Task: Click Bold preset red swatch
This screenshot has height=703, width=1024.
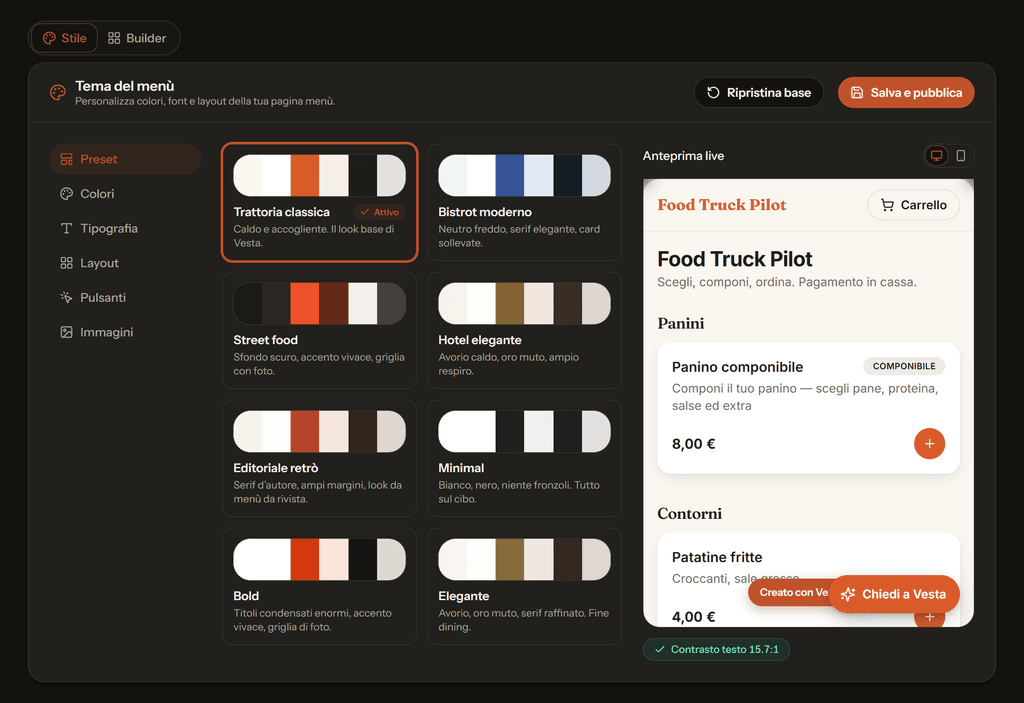Action: [305, 560]
